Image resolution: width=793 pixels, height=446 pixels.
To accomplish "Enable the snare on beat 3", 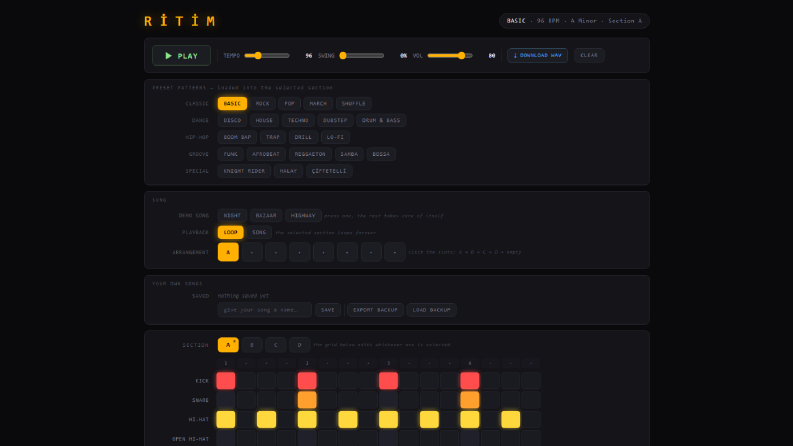I will pos(388,400).
